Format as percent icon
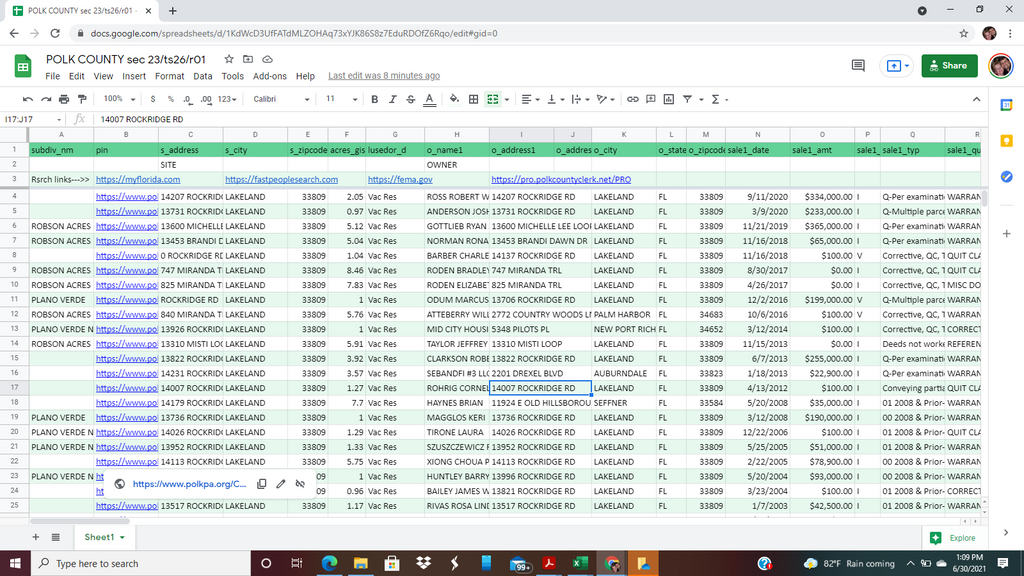1024x576 pixels. coord(170,99)
